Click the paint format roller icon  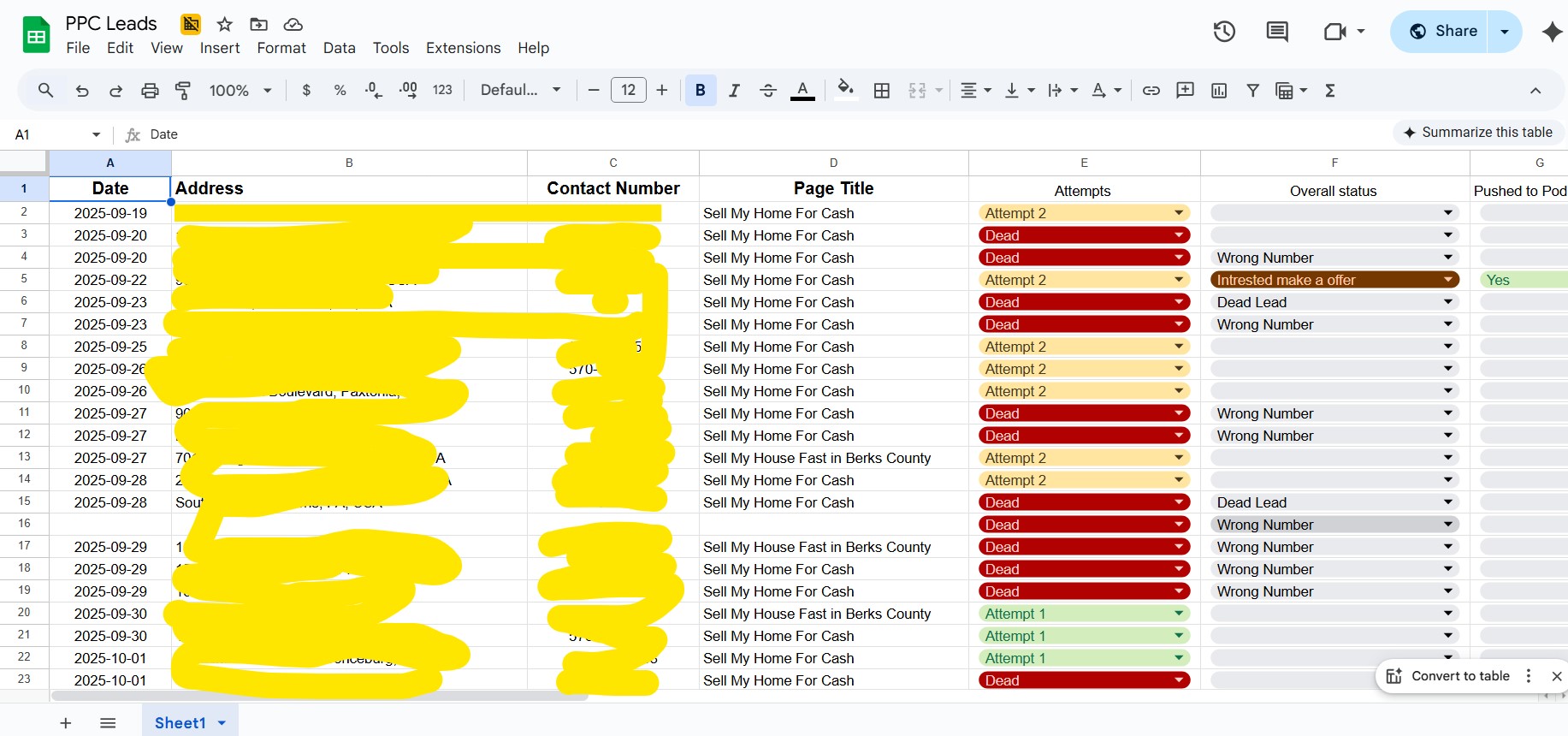tap(183, 91)
